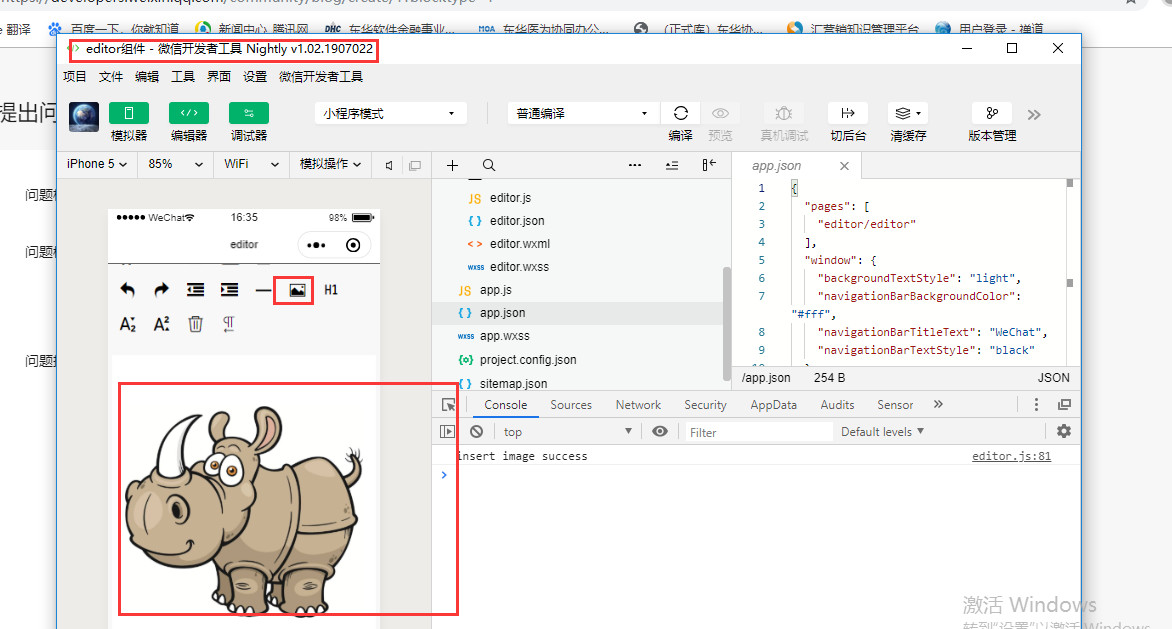Open the 设置 menu
Viewport: 1172px width, 629px height.
click(254, 76)
